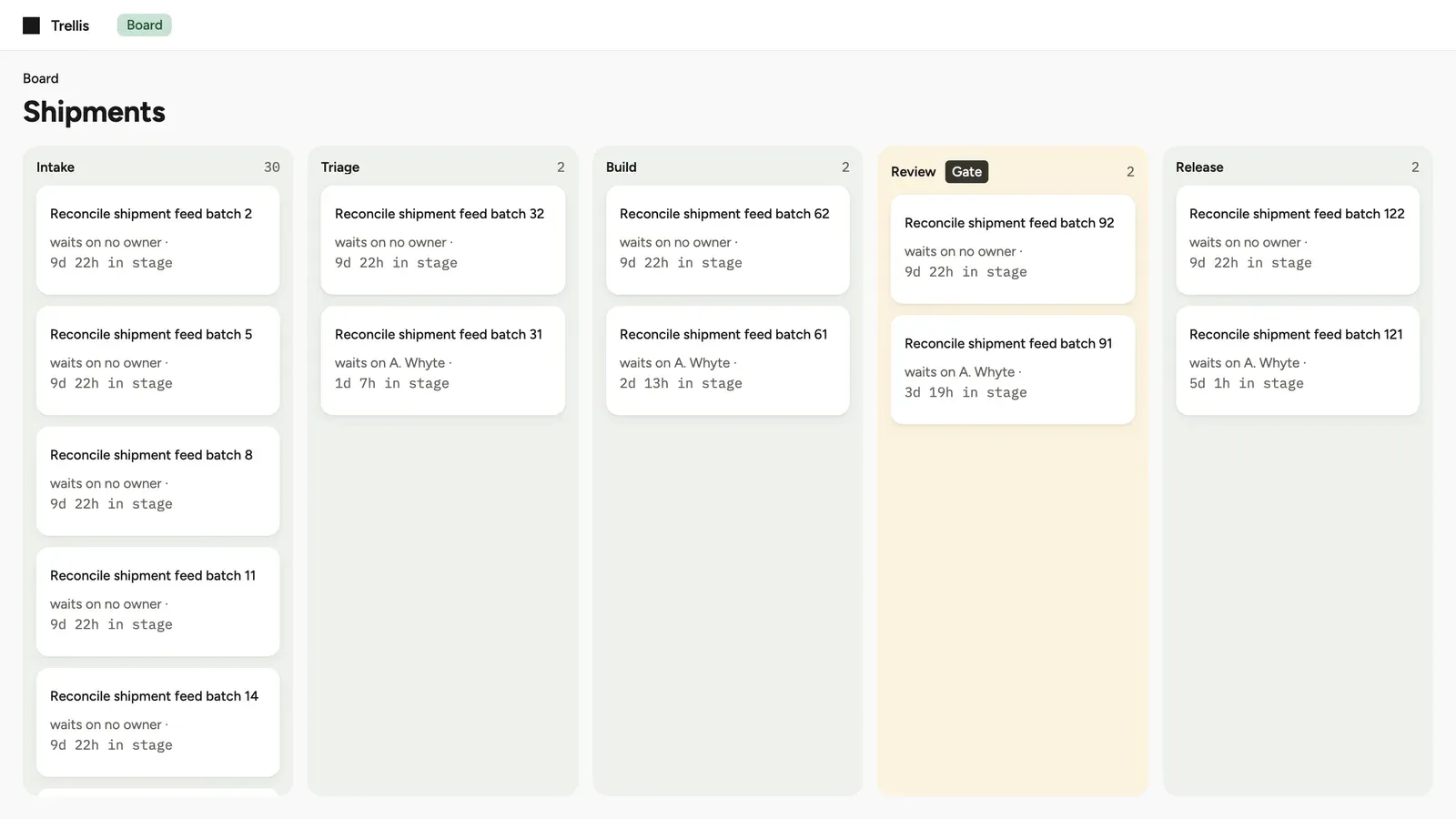Click 'waits on A. Whyte' on batch 121
This screenshot has height=819, width=1456.
pos(1245,363)
